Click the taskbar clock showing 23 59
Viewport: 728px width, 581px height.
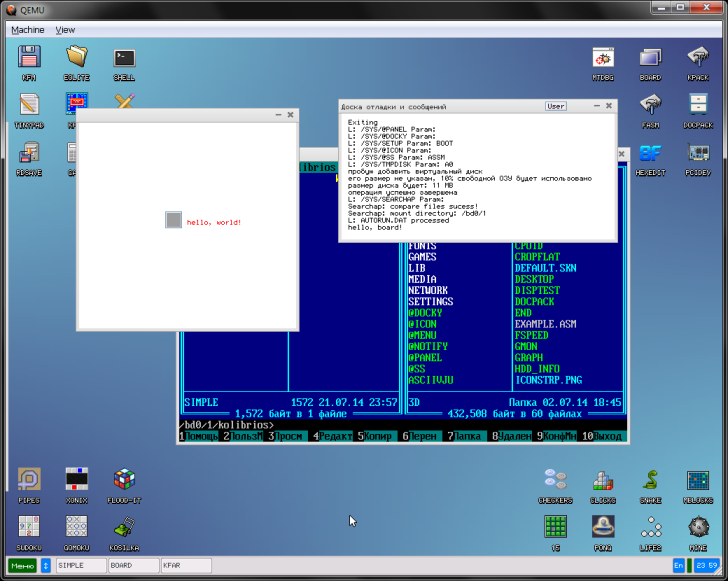[707, 565]
